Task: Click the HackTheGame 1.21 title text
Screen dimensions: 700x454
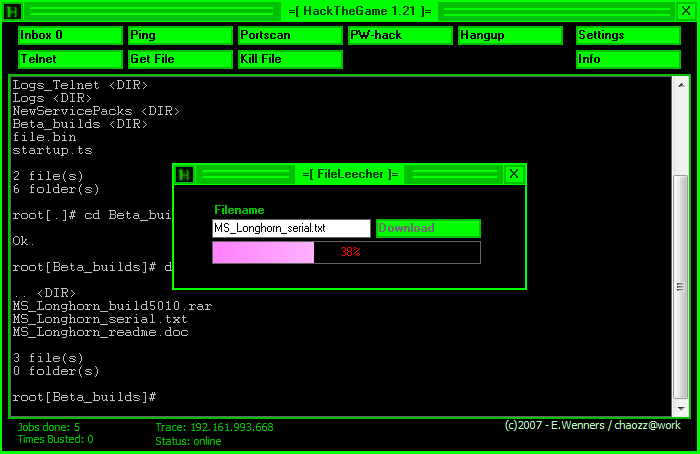Action: [360, 11]
